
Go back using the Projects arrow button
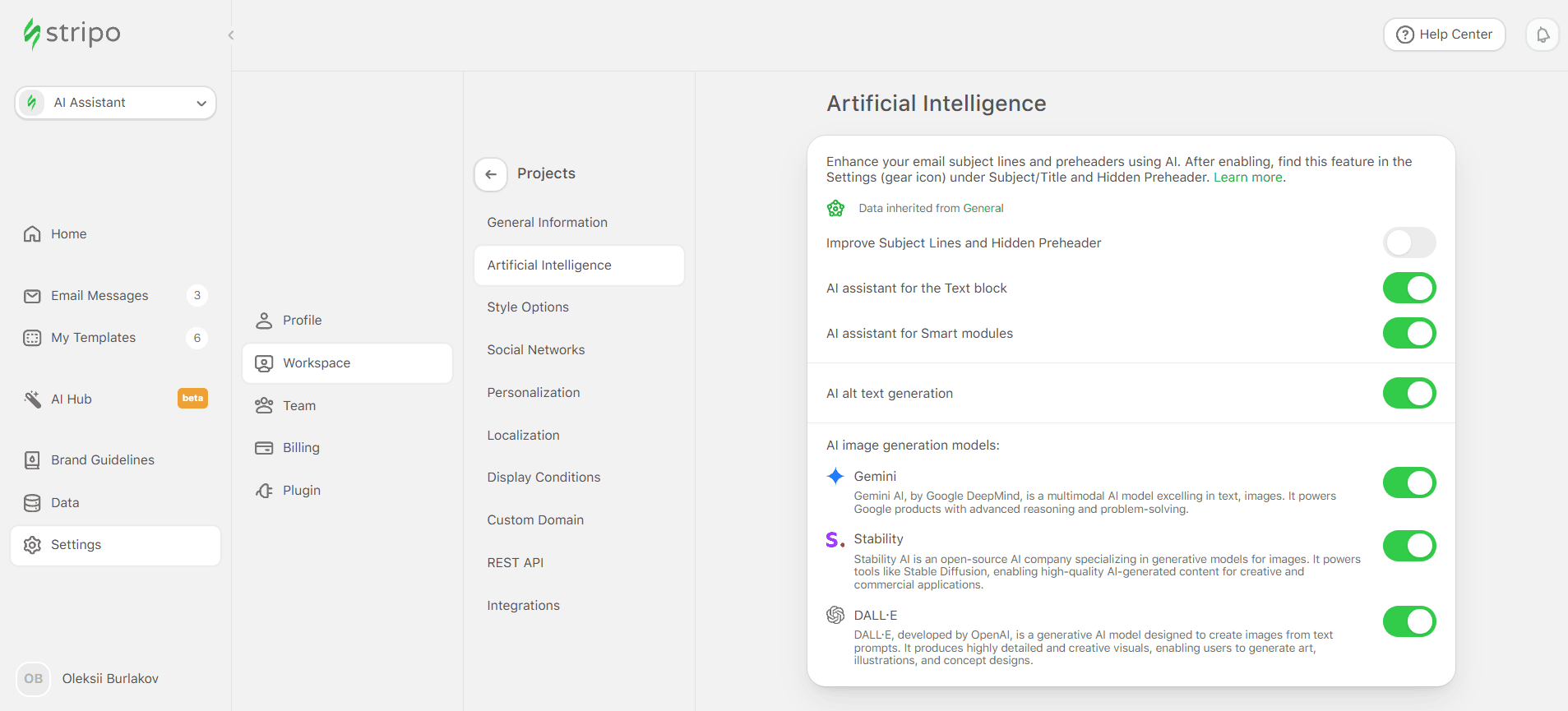pyautogui.click(x=490, y=174)
